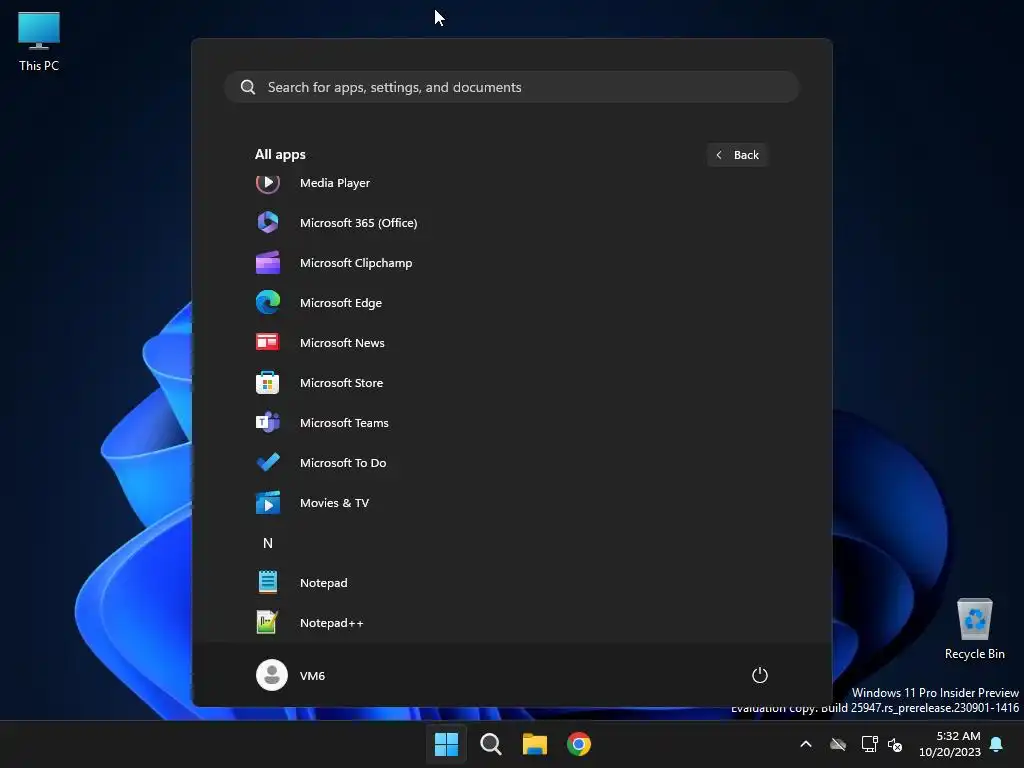Click the 'Media Player' label
The image size is (1024, 768).
point(335,183)
